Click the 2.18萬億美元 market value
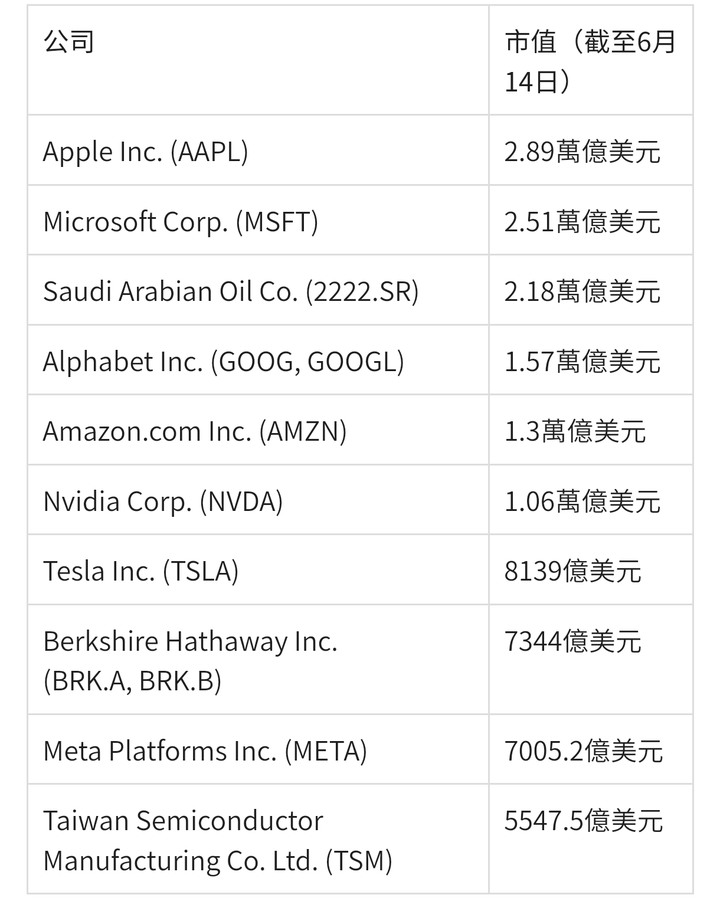Image resolution: width=720 pixels, height=898 pixels. point(582,292)
